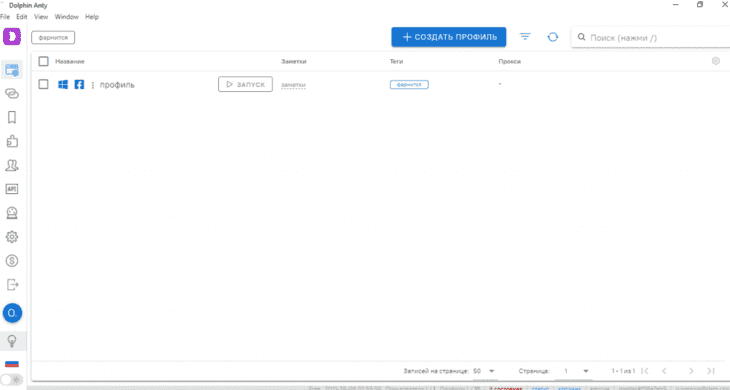Open the proxies chain-link sidebar icon
This screenshot has width=730, height=390.
(x=12, y=94)
